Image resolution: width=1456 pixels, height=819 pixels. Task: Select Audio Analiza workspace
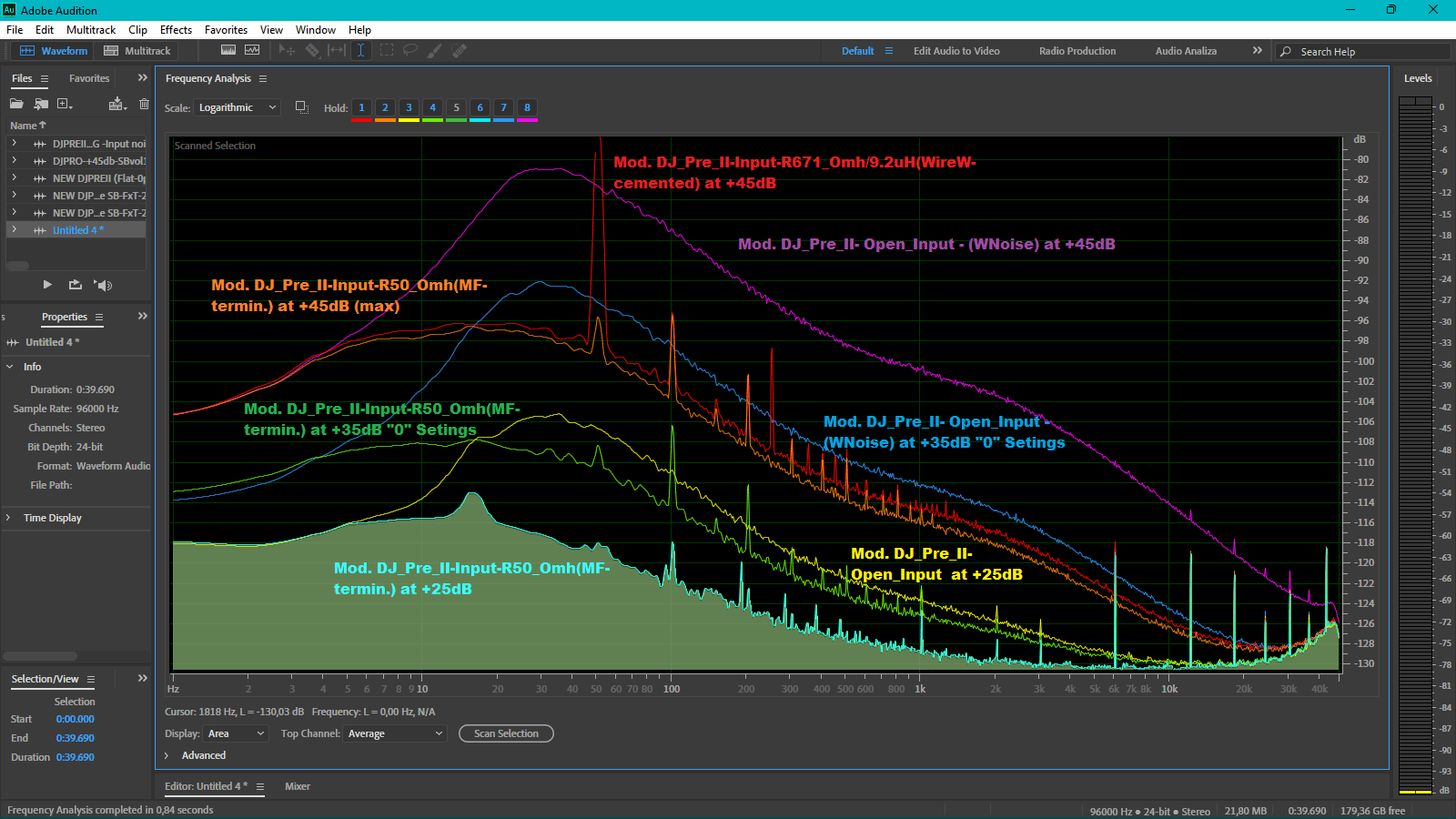click(1186, 51)
